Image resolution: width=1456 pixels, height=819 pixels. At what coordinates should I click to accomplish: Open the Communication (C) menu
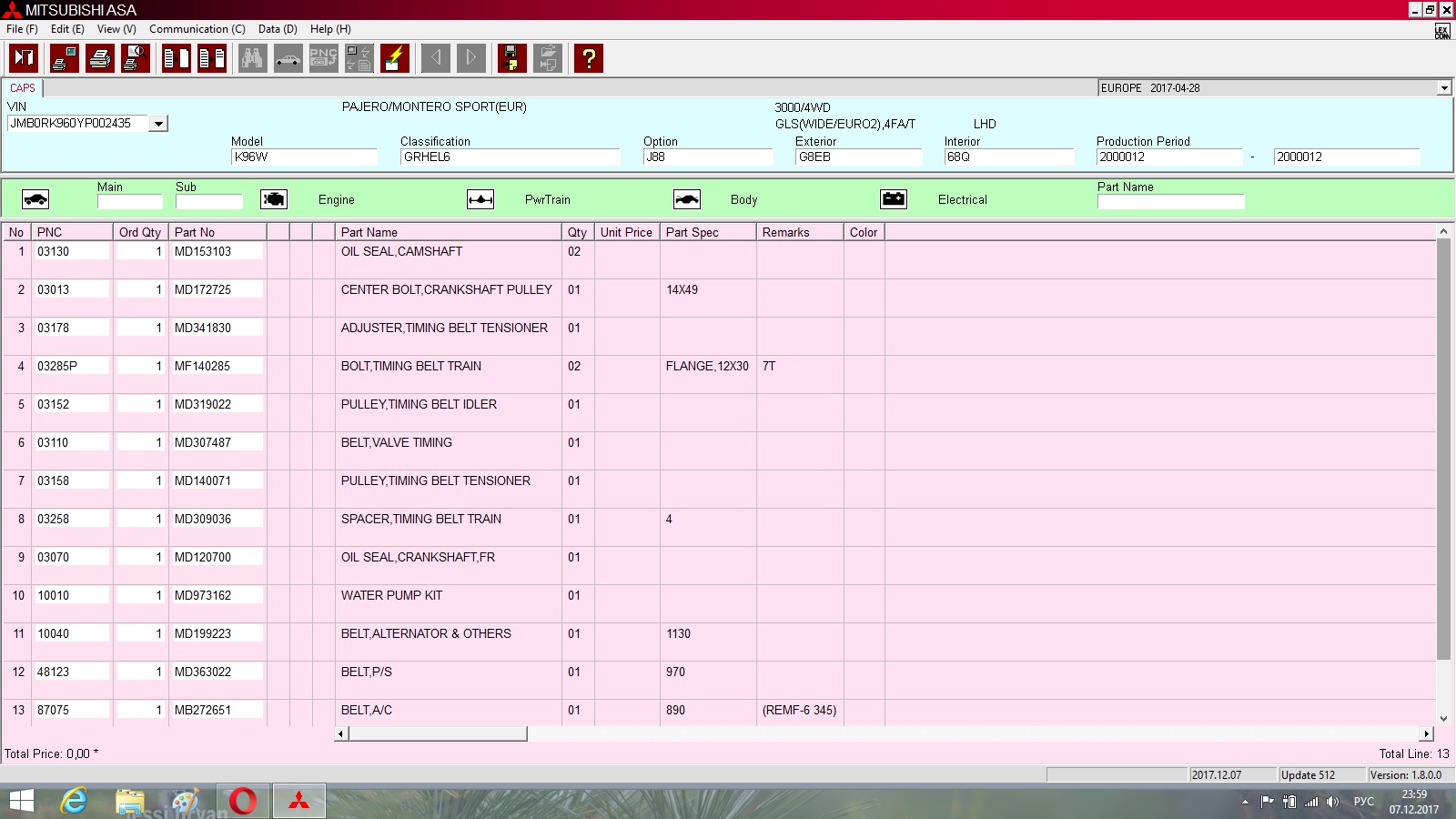click(197, 29)
